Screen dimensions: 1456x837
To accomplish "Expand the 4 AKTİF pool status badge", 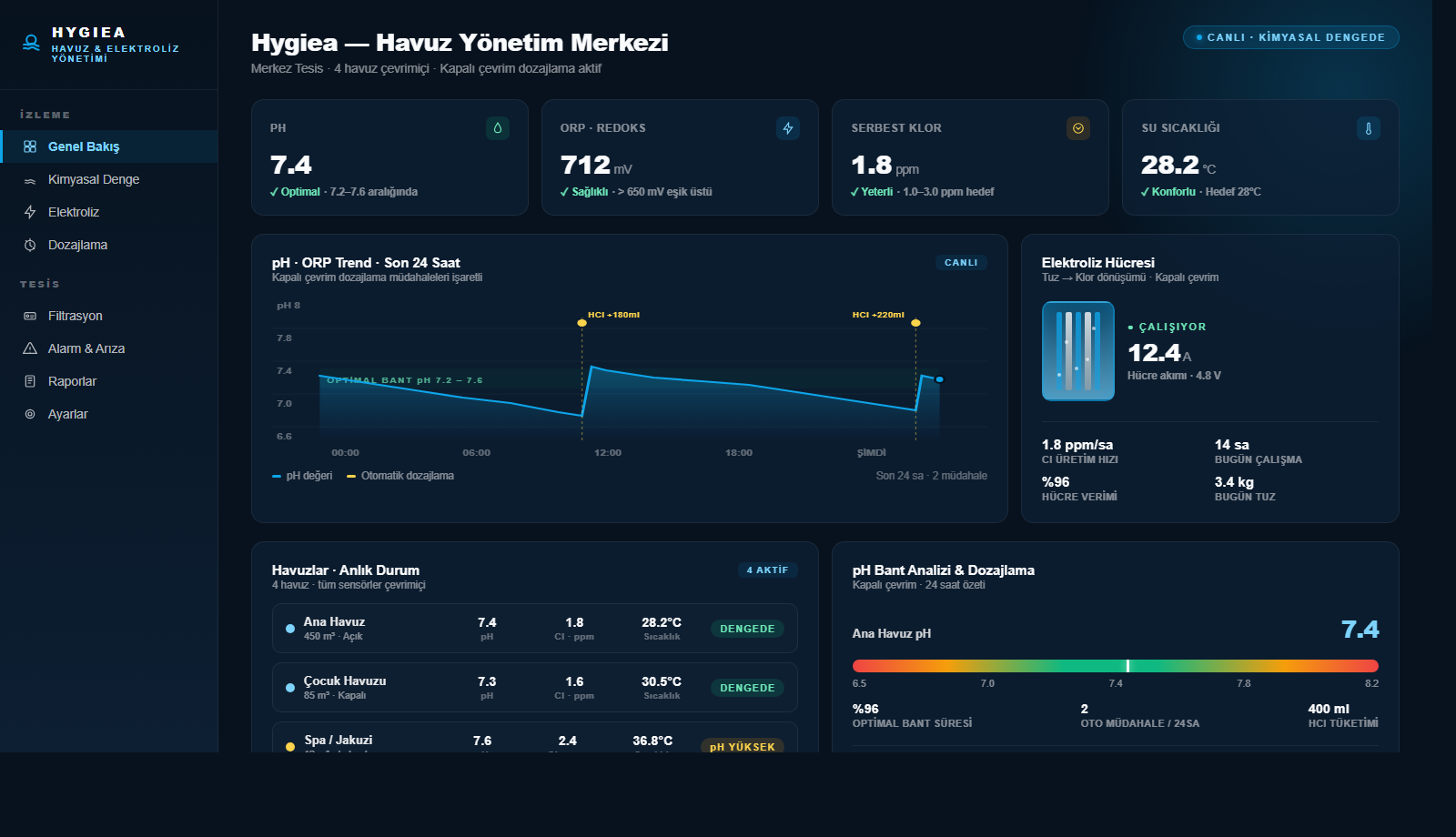I will coord(767,570).
